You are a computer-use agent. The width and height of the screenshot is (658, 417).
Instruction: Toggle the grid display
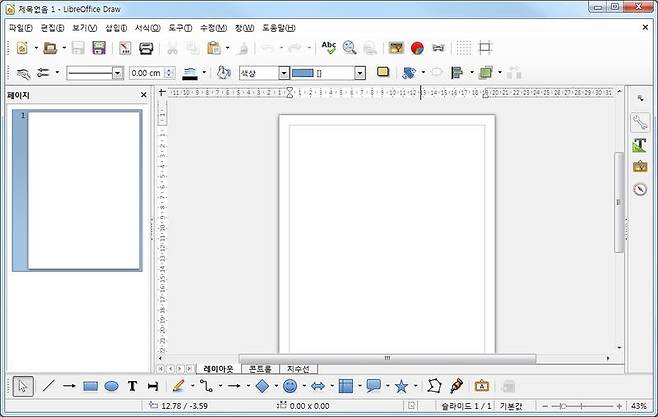point(464,47)
